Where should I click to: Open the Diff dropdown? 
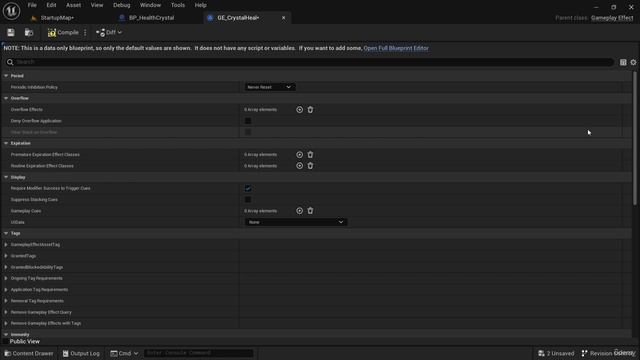109,33
